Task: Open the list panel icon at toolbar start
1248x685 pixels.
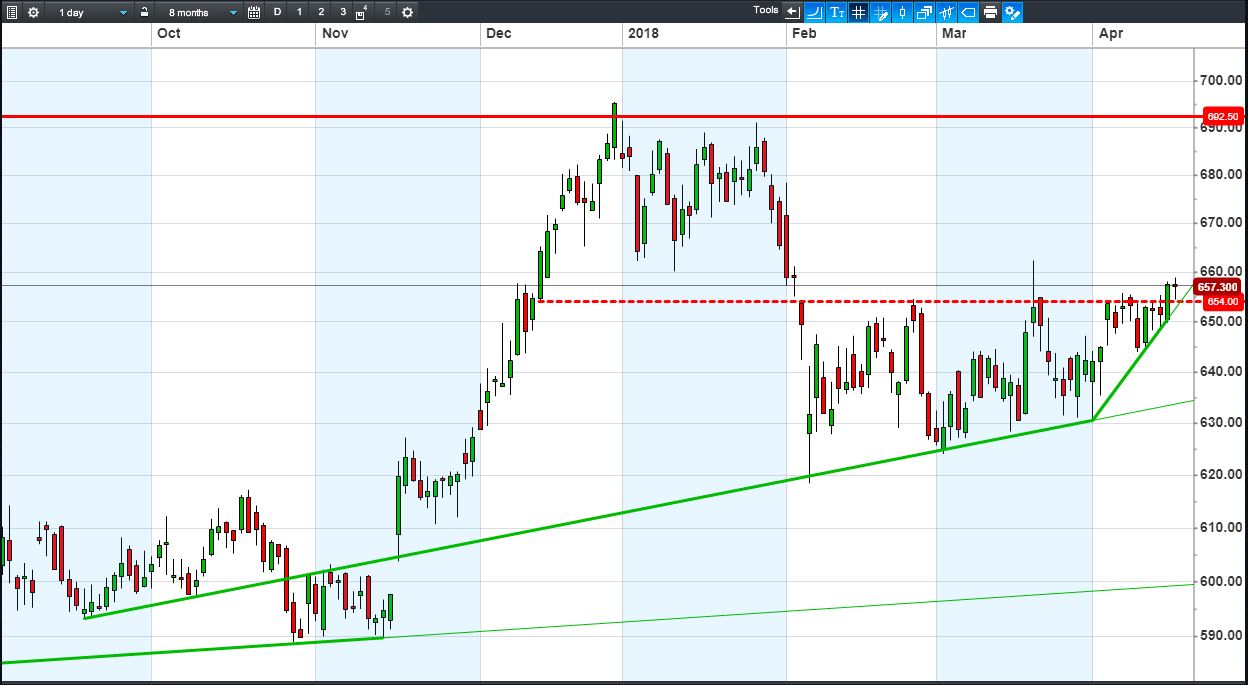Action: 11,12
